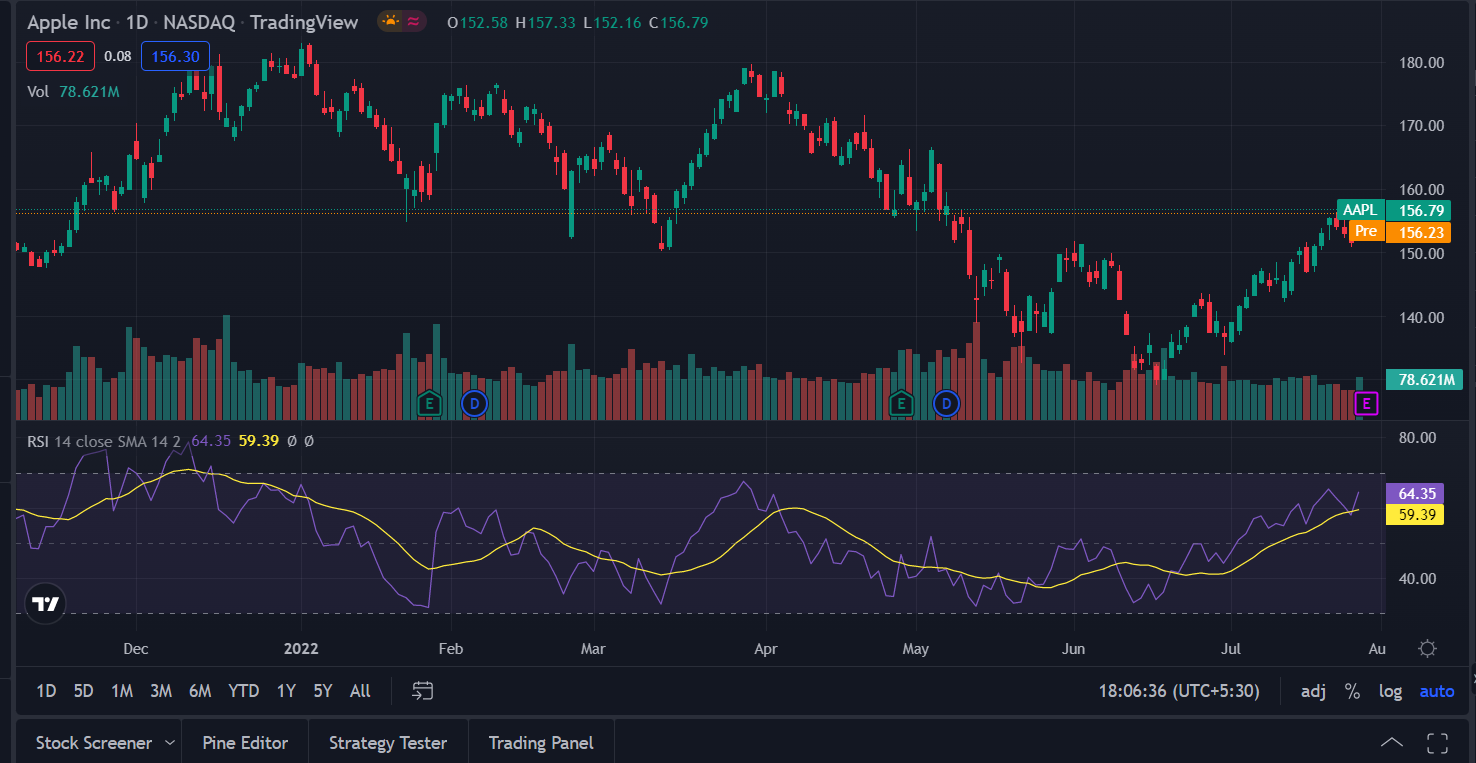Screen dimensions: 1476x763
Task: Click the 1D interval in chart title
Action: [137, 22]
